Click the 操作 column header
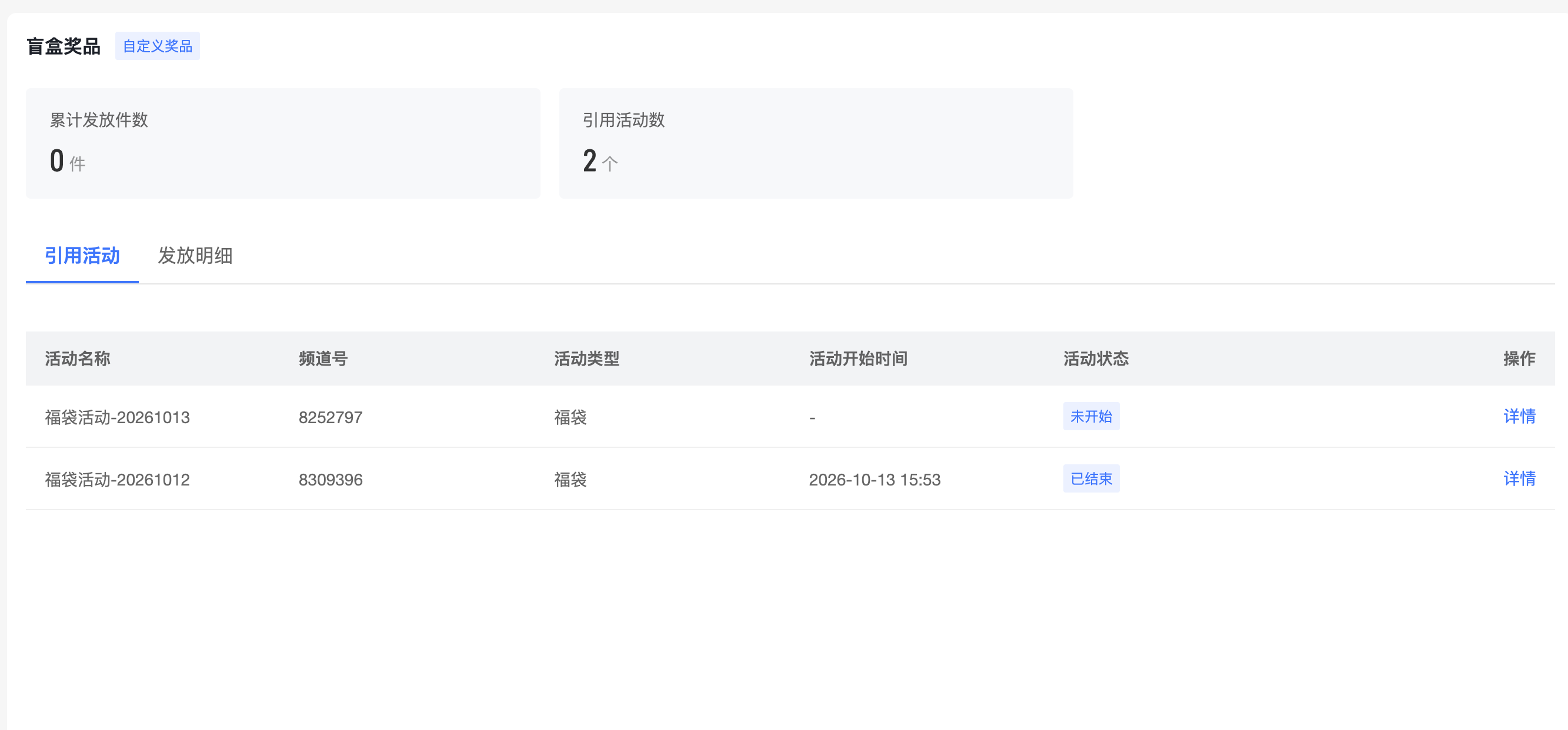Viewport: 1568px width, 730px height. tap(1519, 359)
